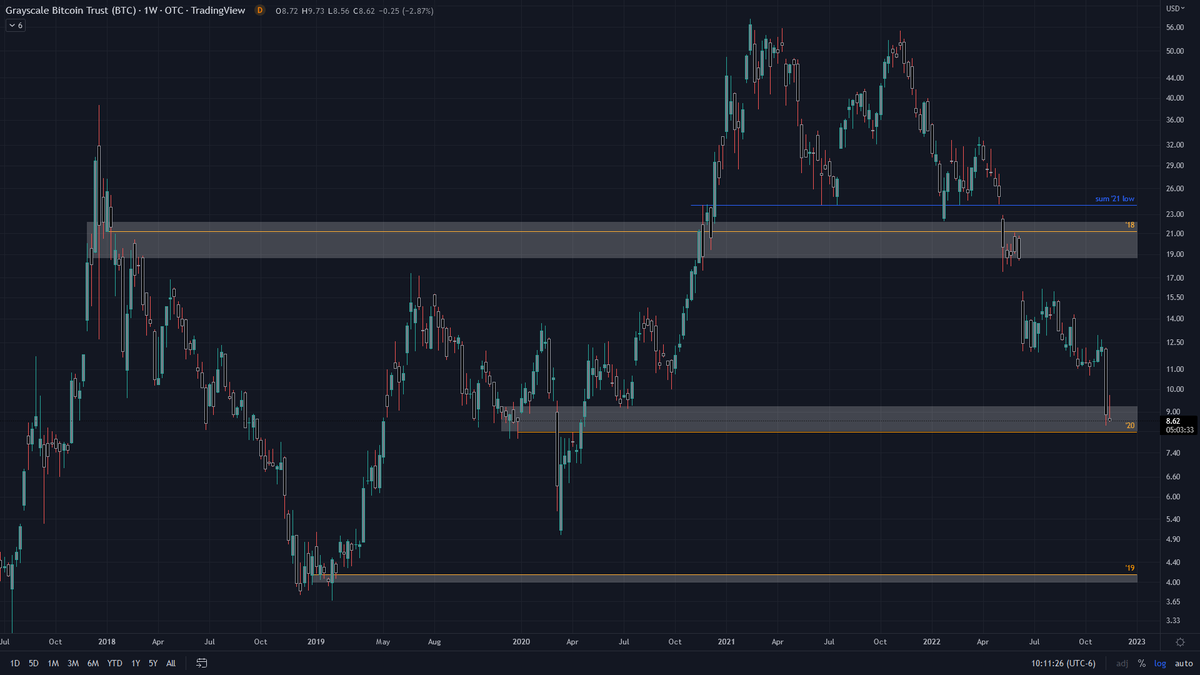Click the '18 level label

pos(1130,225)
